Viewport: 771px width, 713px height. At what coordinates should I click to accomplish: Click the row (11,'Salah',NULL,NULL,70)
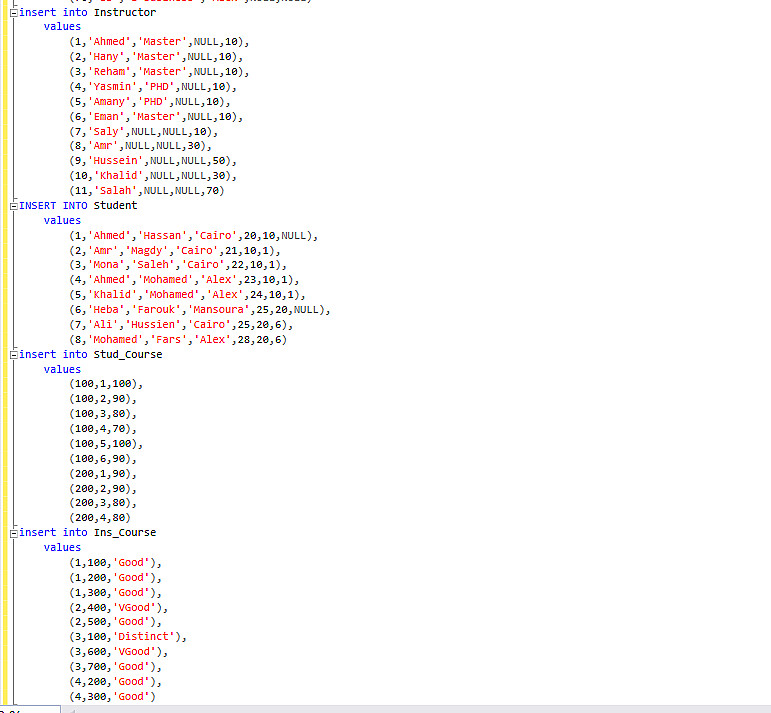point(147,191)
